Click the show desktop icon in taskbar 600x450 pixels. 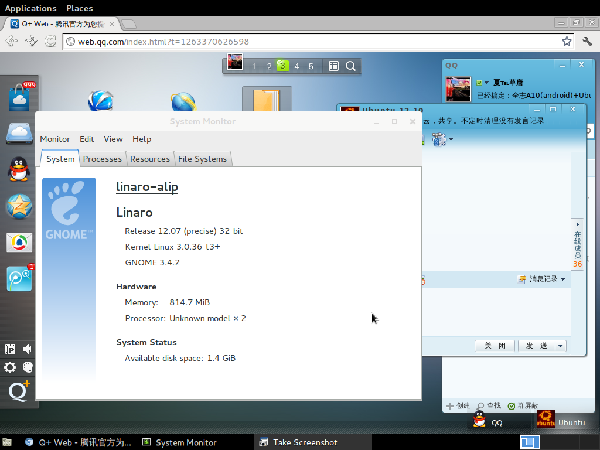coord(7,442)
